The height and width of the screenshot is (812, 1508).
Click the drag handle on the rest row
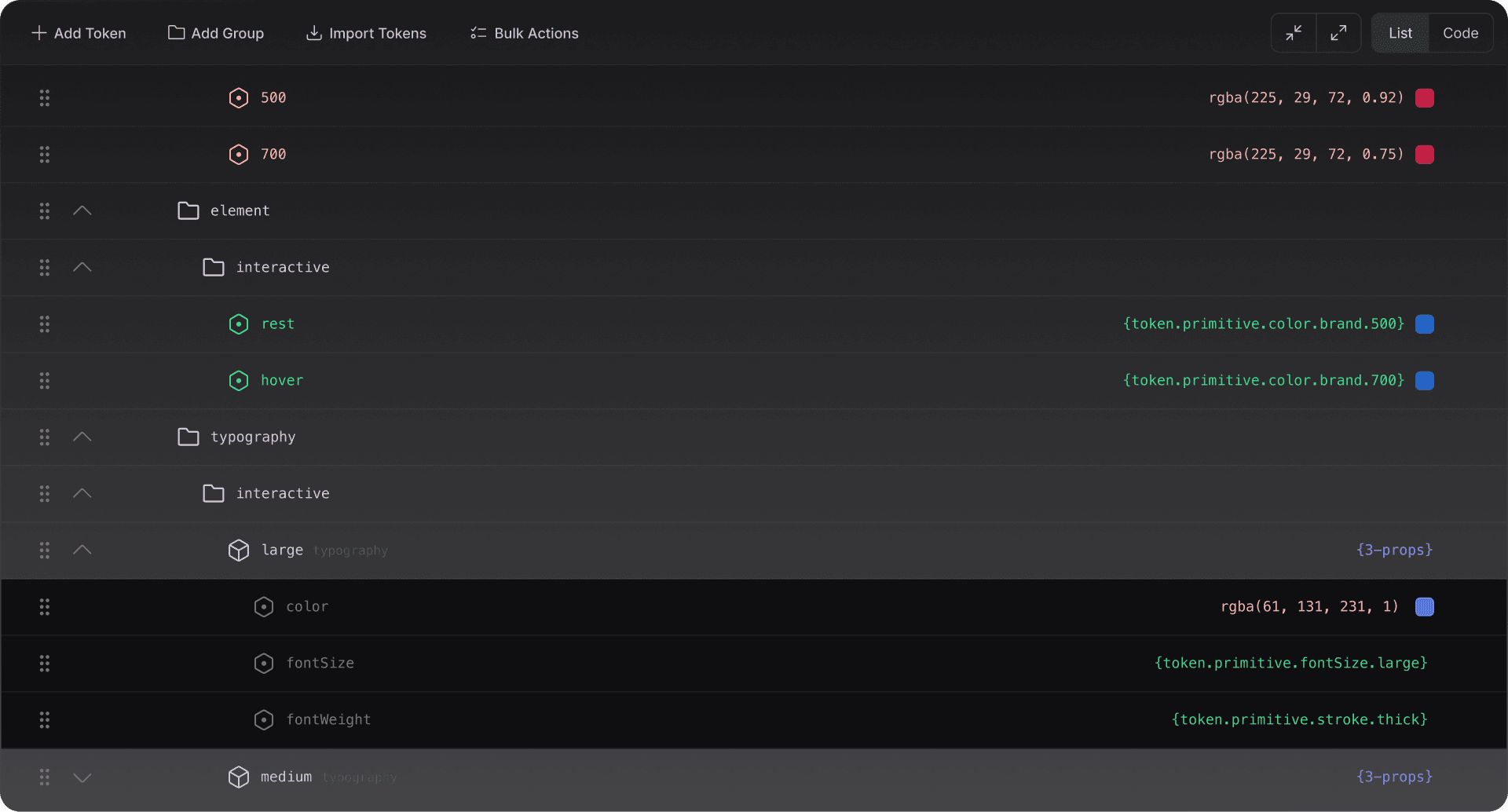(45, 324)
